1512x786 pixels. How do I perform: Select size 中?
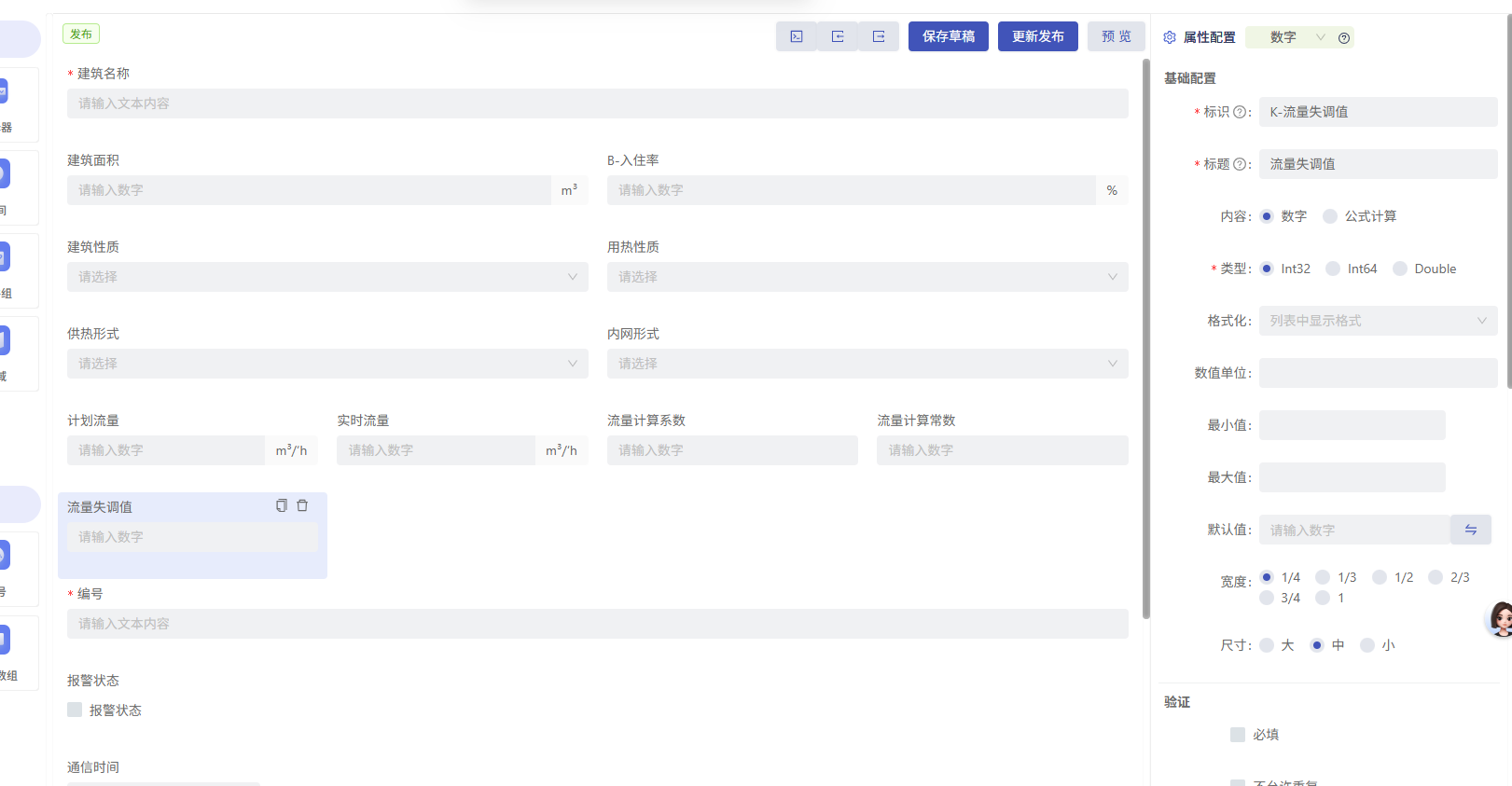1317,645
